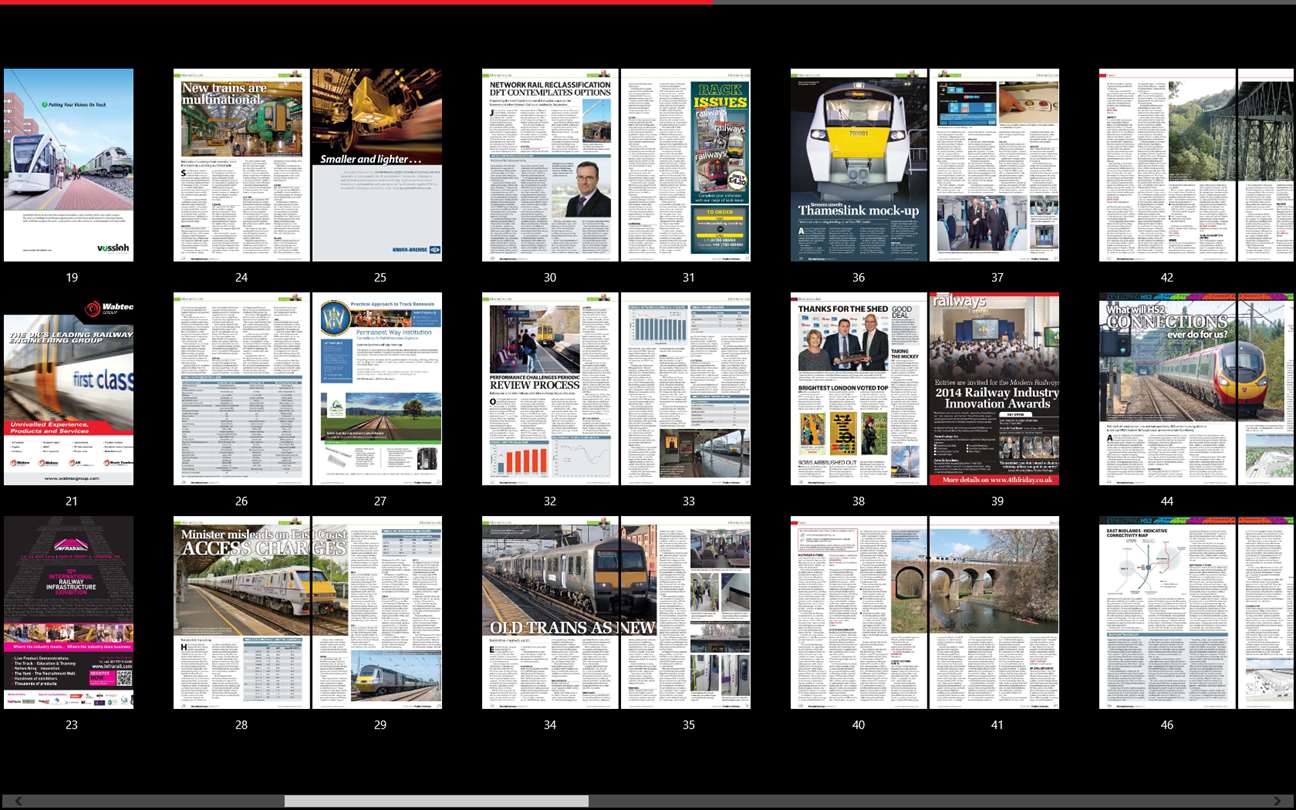The image size is (1296, 810).
Task: Open page 21 Wabtec advert thumbnail
Action: click(68, 389)
